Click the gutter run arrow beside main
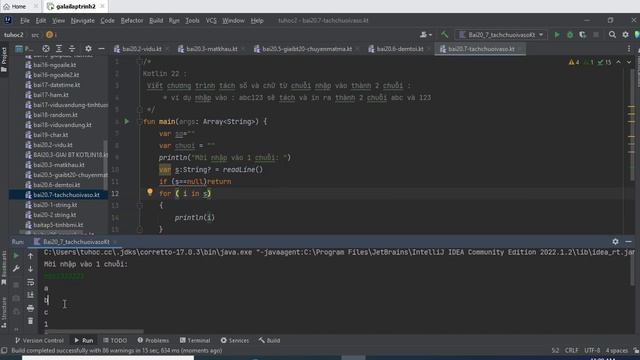640x360 pixels. coord(127,122)
